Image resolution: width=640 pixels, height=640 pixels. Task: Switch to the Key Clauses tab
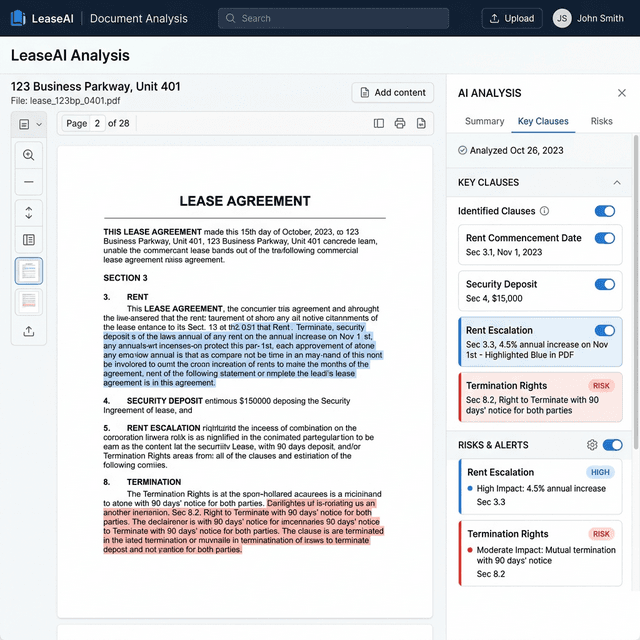pos(543,121)
